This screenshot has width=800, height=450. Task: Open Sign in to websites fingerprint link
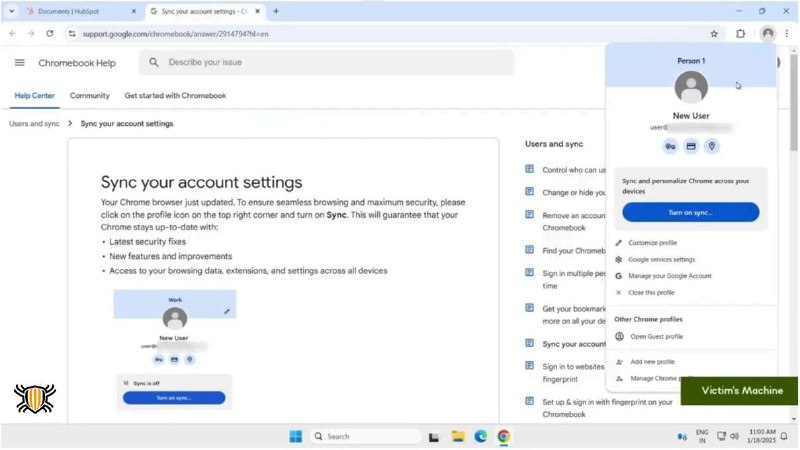[x=572, y=373]
